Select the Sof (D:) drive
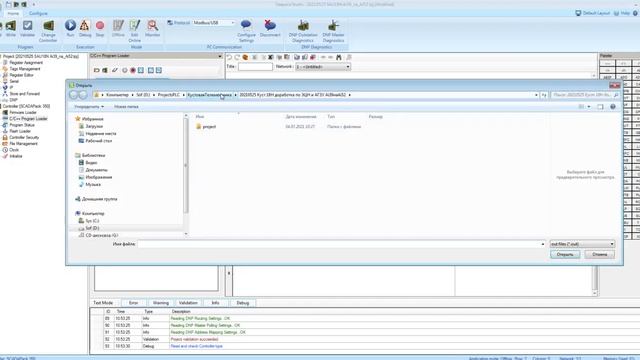Viewport: 640px width, 360px height. [x=92, y=228]
